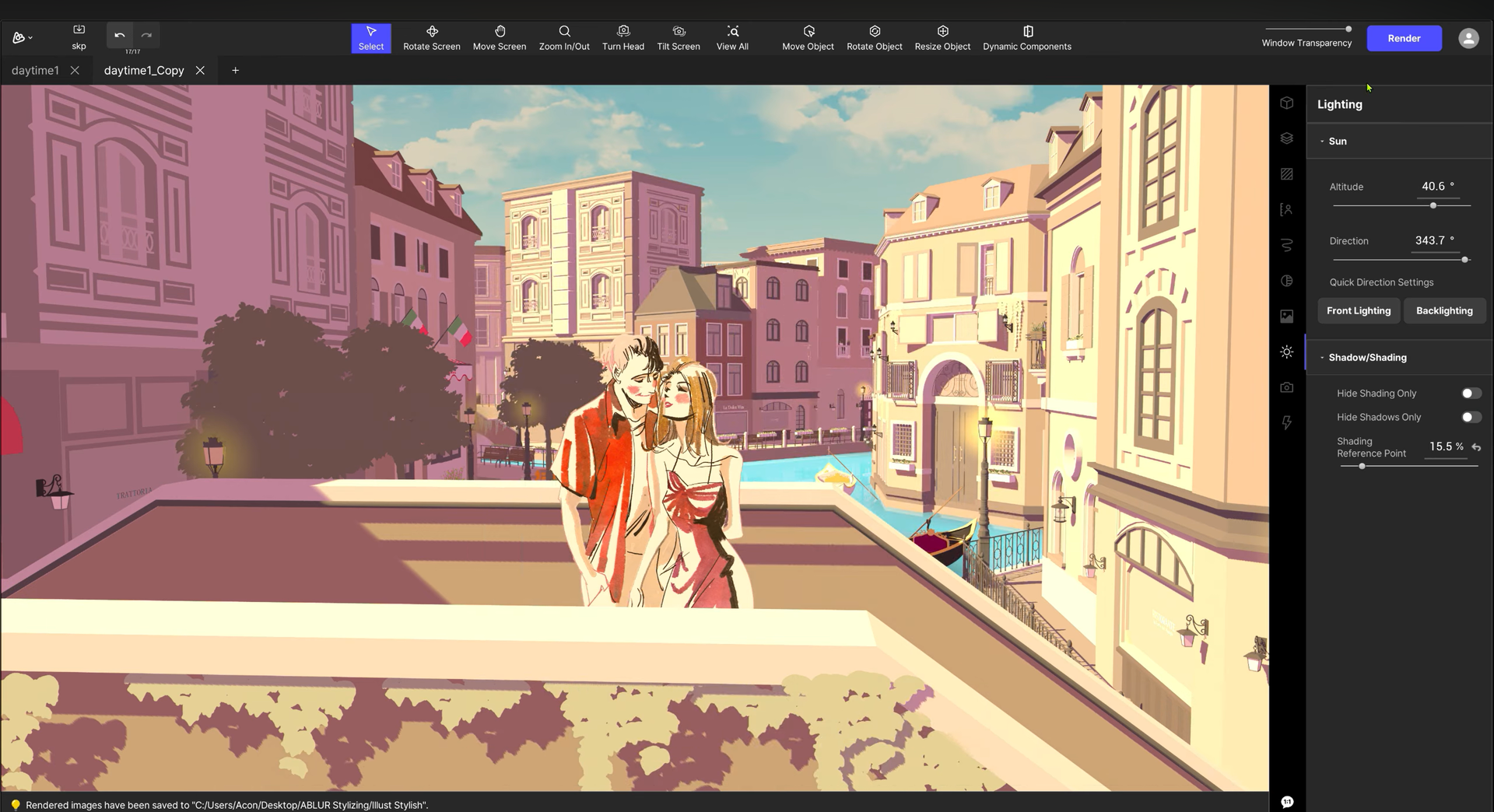Click the undo arrow icon
Screen dimensions: 1494x812
pos(120,35)
